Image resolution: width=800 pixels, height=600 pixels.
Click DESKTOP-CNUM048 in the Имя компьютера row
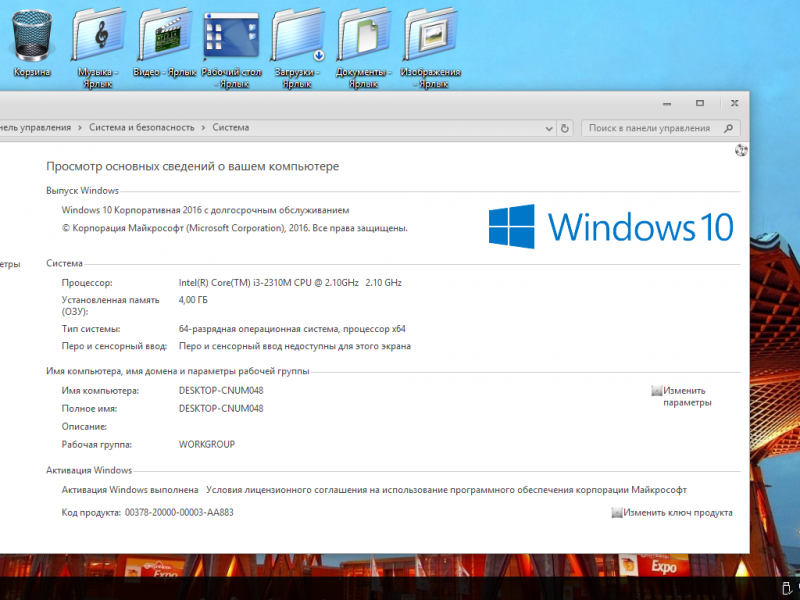click(221, 391)
